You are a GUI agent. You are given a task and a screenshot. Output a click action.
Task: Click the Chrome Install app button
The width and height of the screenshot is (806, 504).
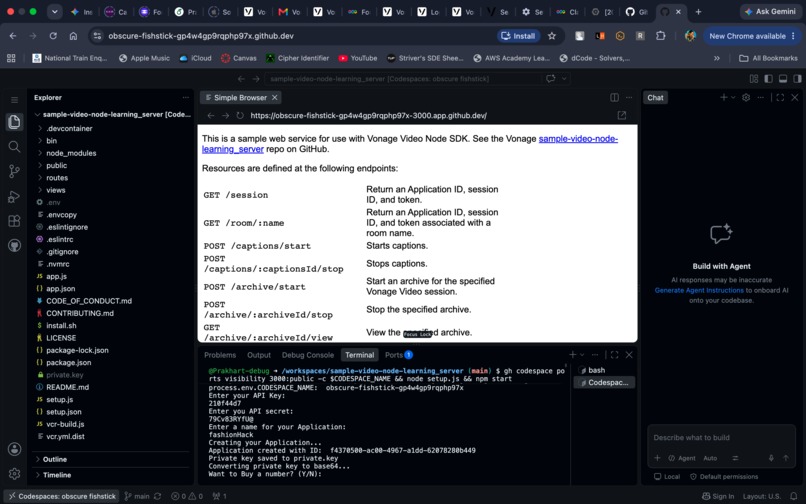(x=518, y=36)
